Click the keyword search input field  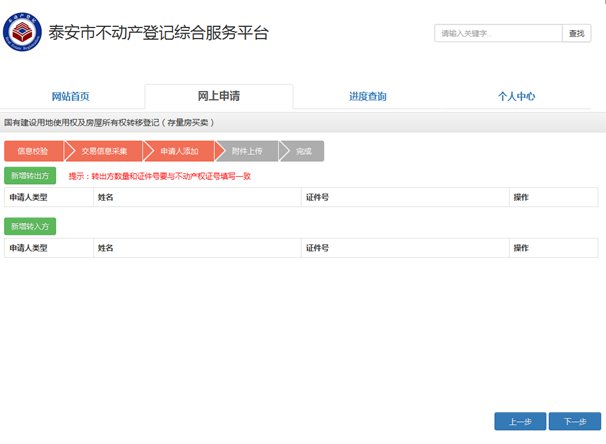[497, 33]
